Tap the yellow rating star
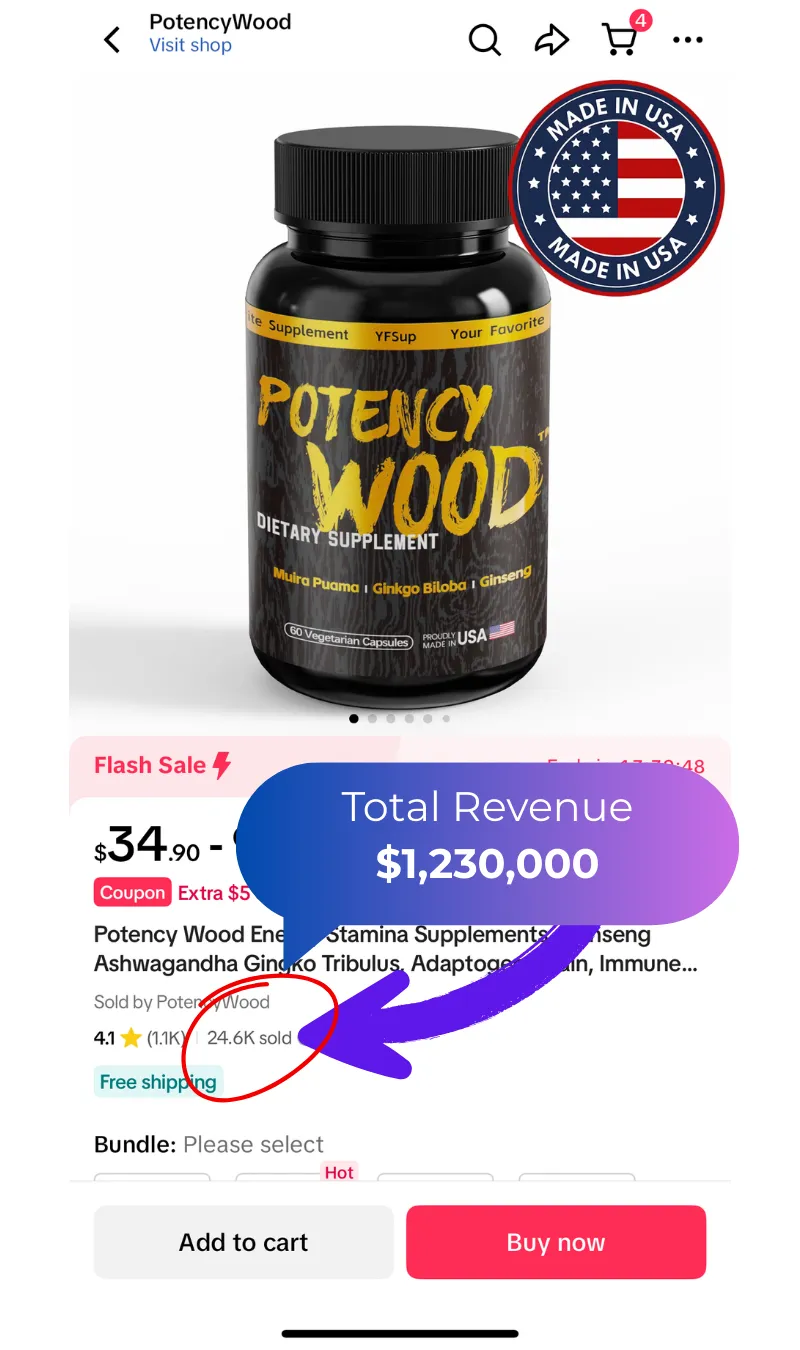This screenshot has width=800, height=1350. pyautogui.click(x=131, y=1038)
